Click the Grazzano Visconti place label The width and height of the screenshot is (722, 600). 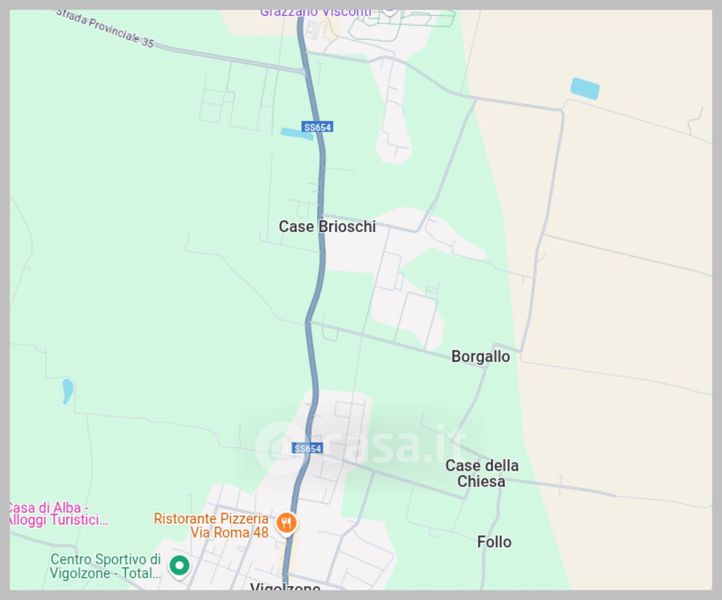coord(316,13)
